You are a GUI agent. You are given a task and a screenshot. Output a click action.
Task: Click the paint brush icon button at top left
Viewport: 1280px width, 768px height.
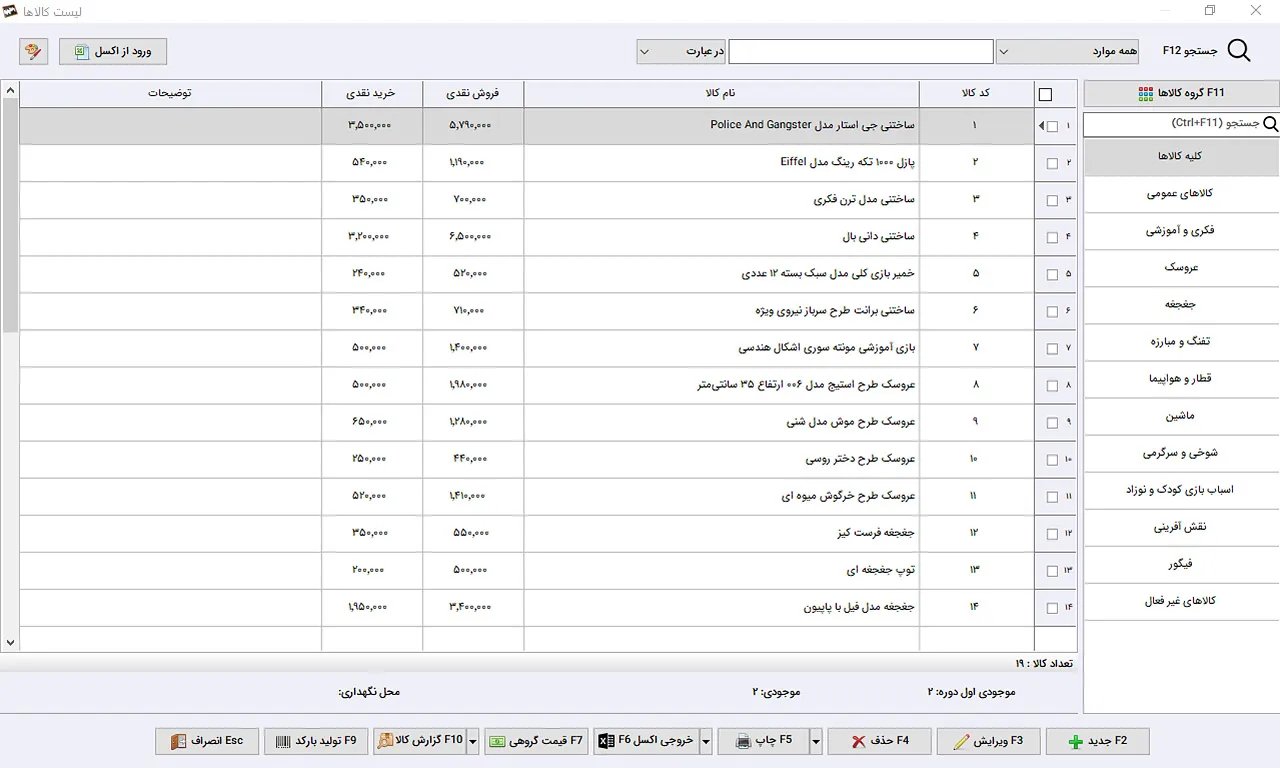33,51
